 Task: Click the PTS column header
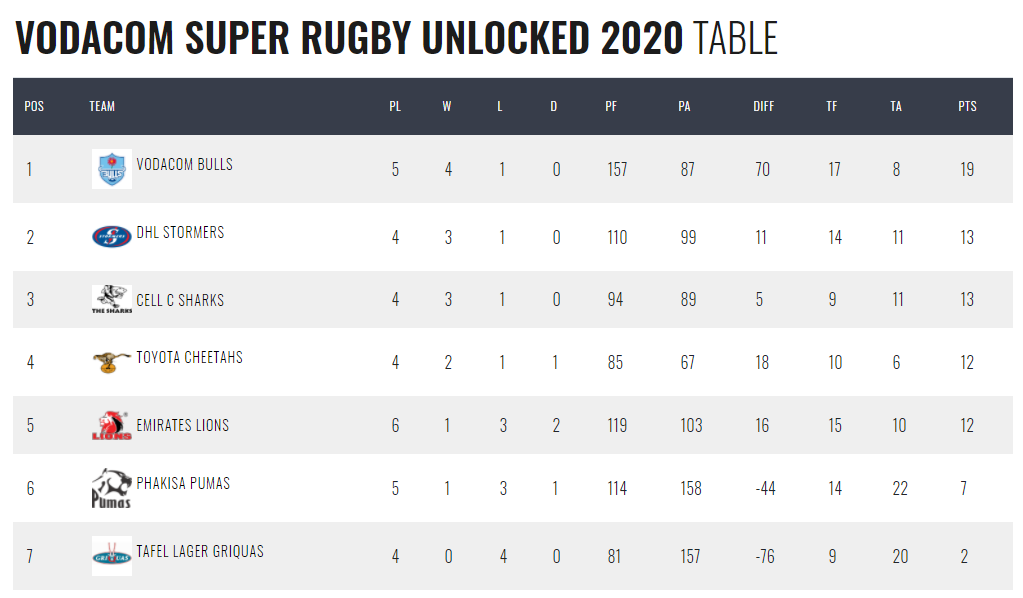[968, 106]
